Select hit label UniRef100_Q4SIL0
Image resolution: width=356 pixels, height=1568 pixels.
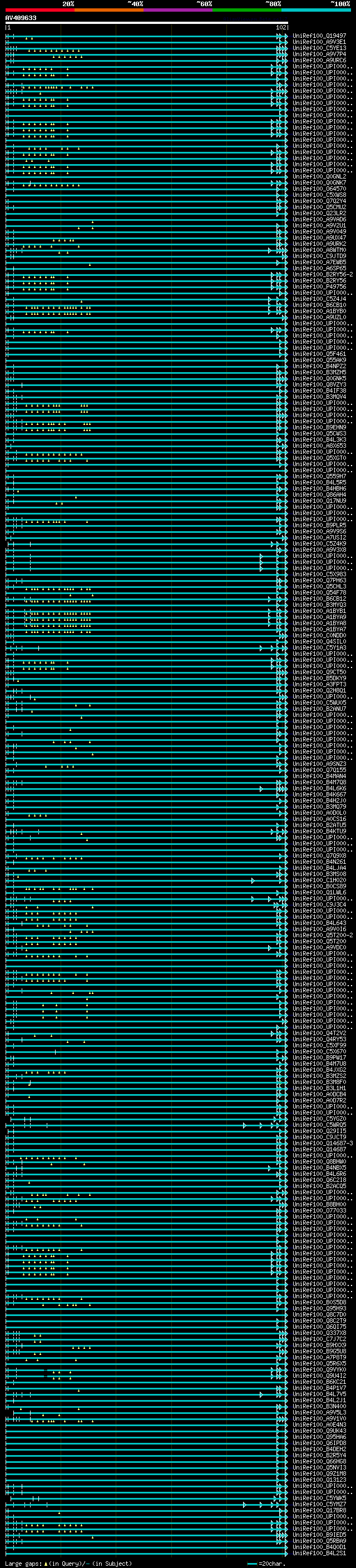pyautogui.click(x=319, y=641)
